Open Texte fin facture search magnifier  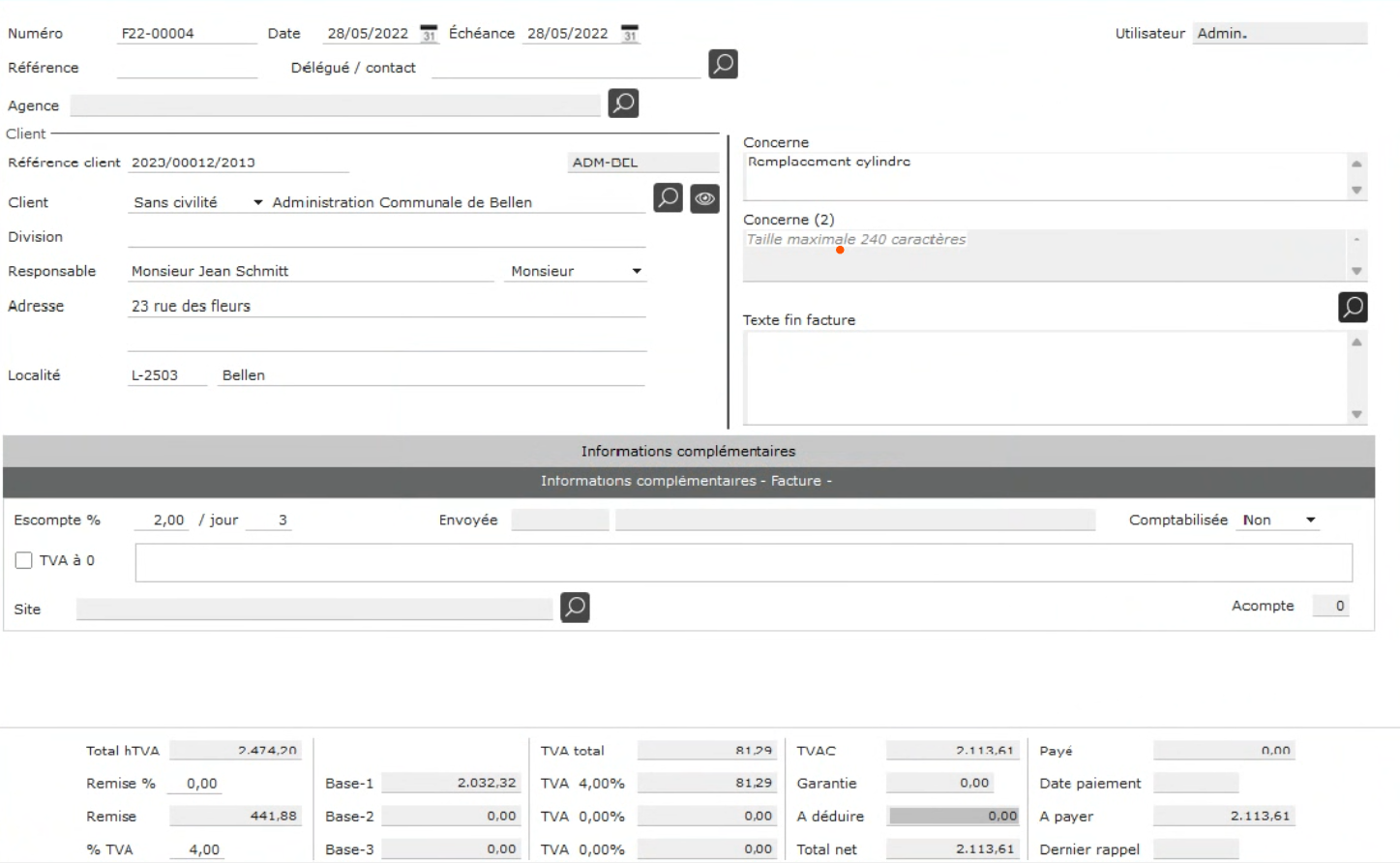(x=1352, y=308)
